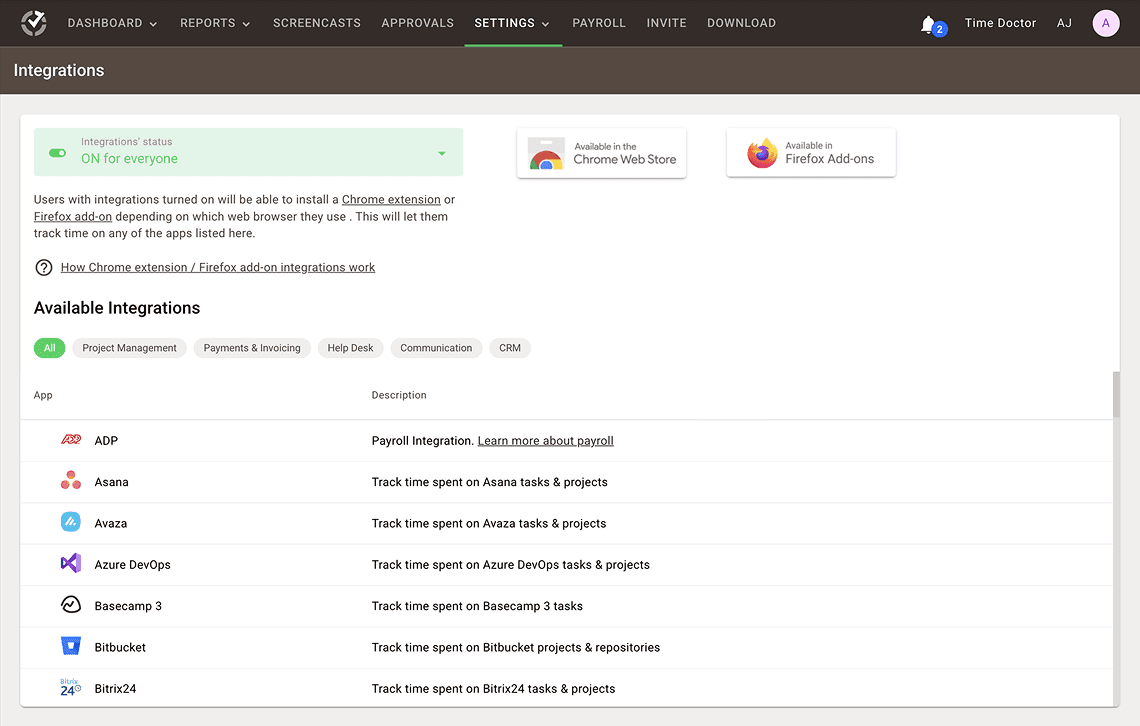Toggle the integrations status switch
1140x726 pixels.
pyautogui.click(x=57, y=153)
